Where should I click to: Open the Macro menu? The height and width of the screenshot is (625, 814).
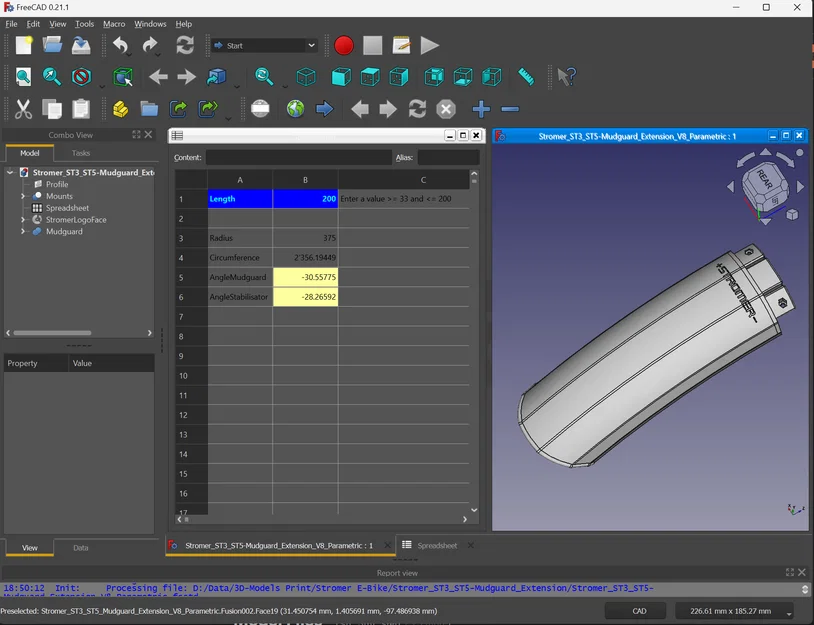point(114,24)
